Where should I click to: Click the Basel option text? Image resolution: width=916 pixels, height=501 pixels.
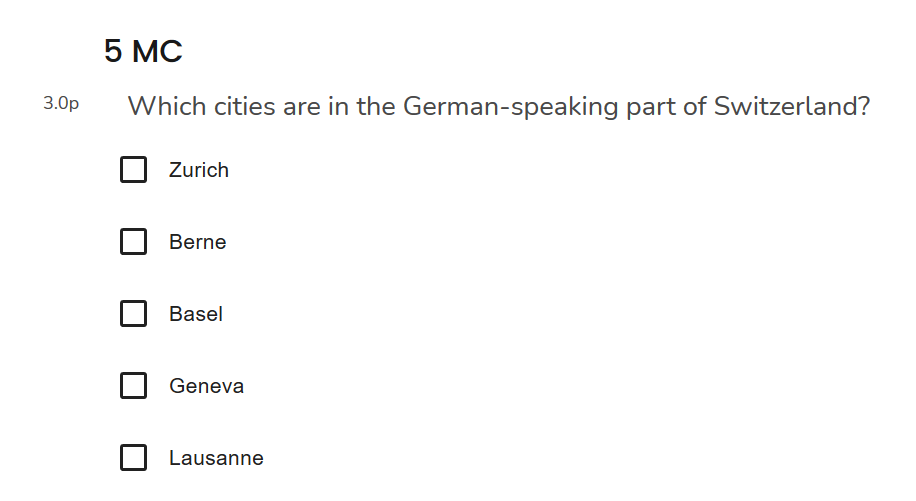pyautogui.click(x=196, y=314)
